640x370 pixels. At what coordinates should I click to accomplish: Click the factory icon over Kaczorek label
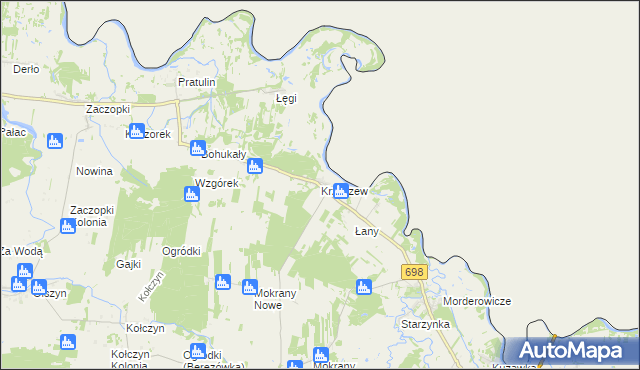[x=137, y=131]
